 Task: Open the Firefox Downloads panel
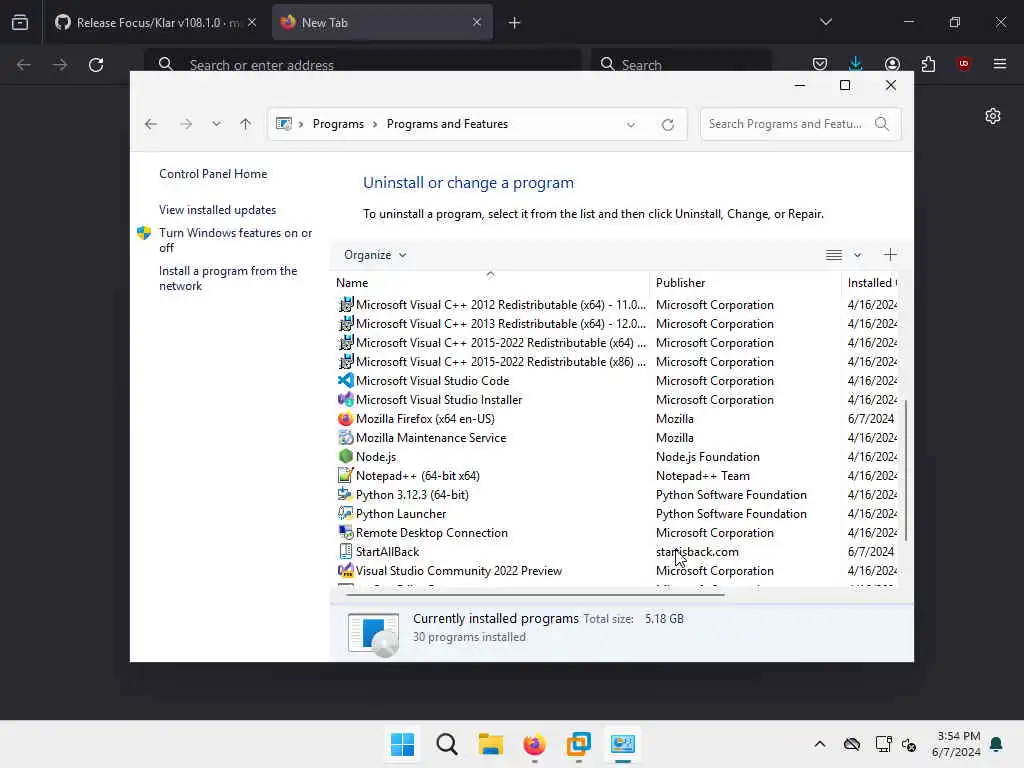[x=856, y=64]
